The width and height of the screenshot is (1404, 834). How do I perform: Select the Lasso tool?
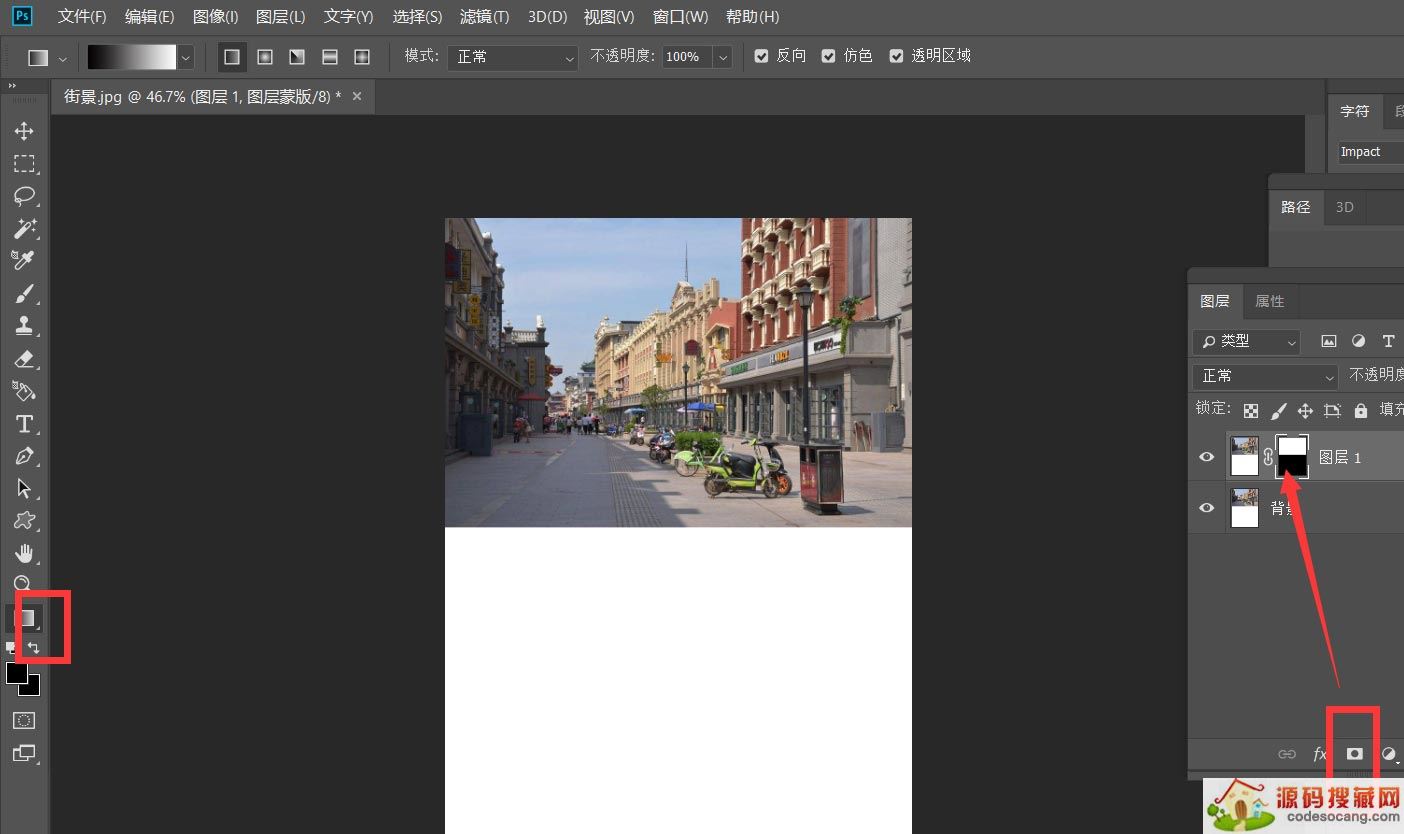tap(25, 196)
